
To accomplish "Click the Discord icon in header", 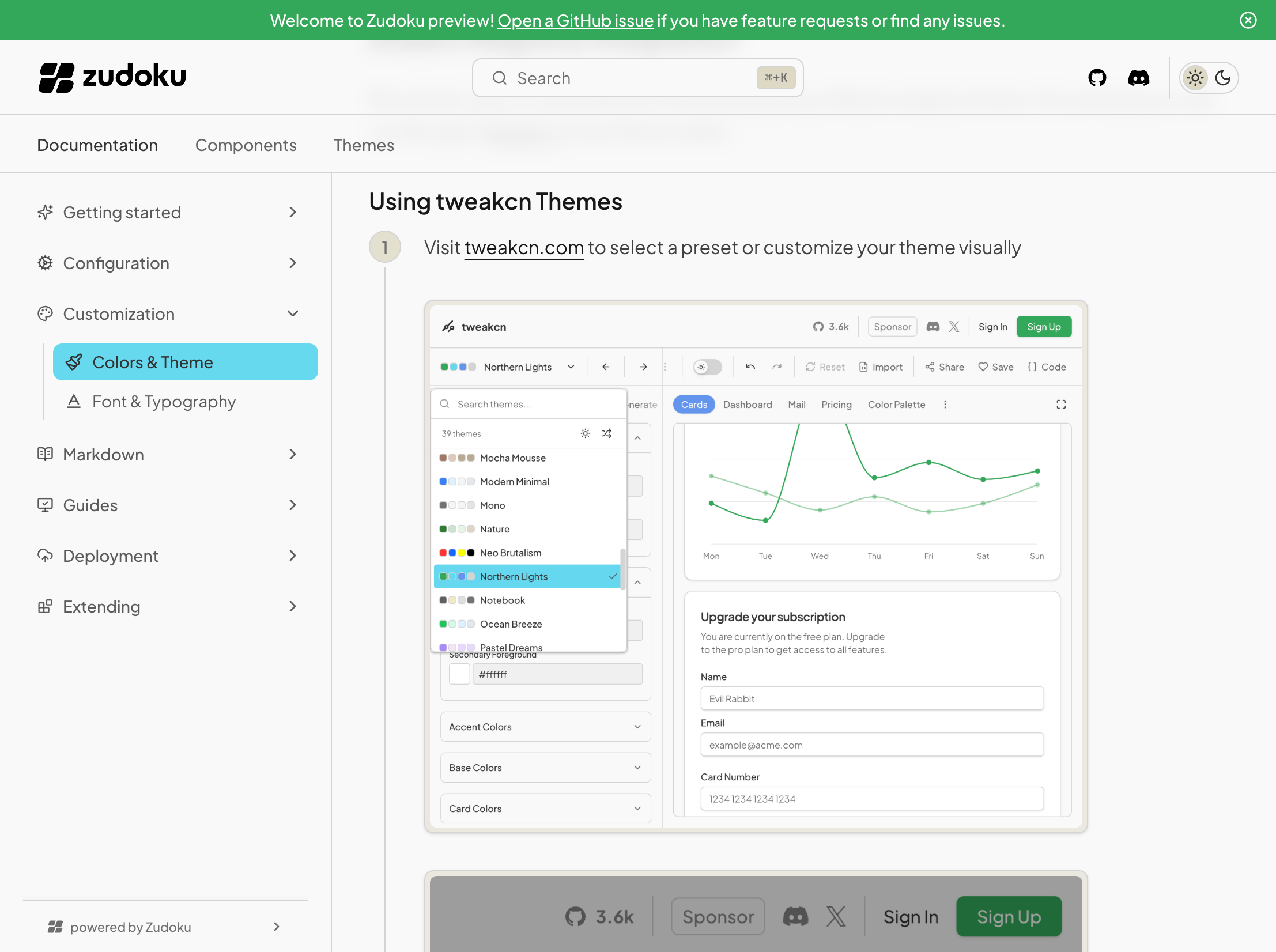I will [x=1138, y=78].
